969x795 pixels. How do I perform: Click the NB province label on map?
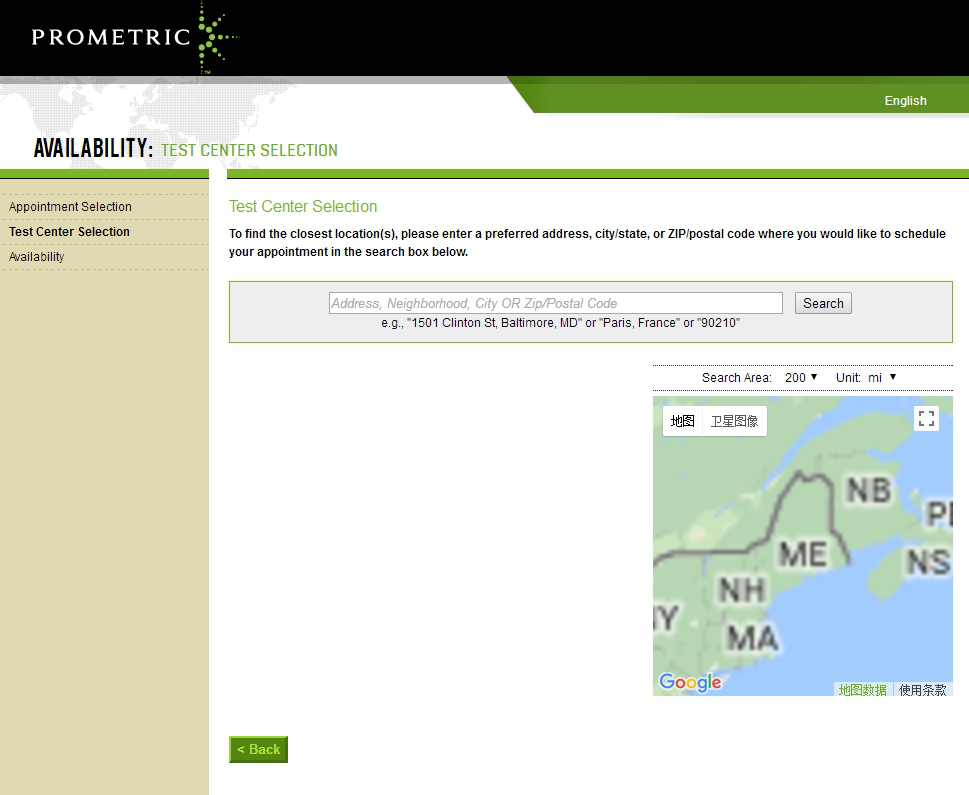[x=868, y=490]
